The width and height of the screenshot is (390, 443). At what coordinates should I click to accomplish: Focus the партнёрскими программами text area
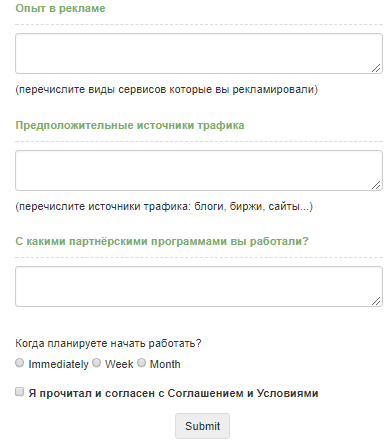(199, 286)
